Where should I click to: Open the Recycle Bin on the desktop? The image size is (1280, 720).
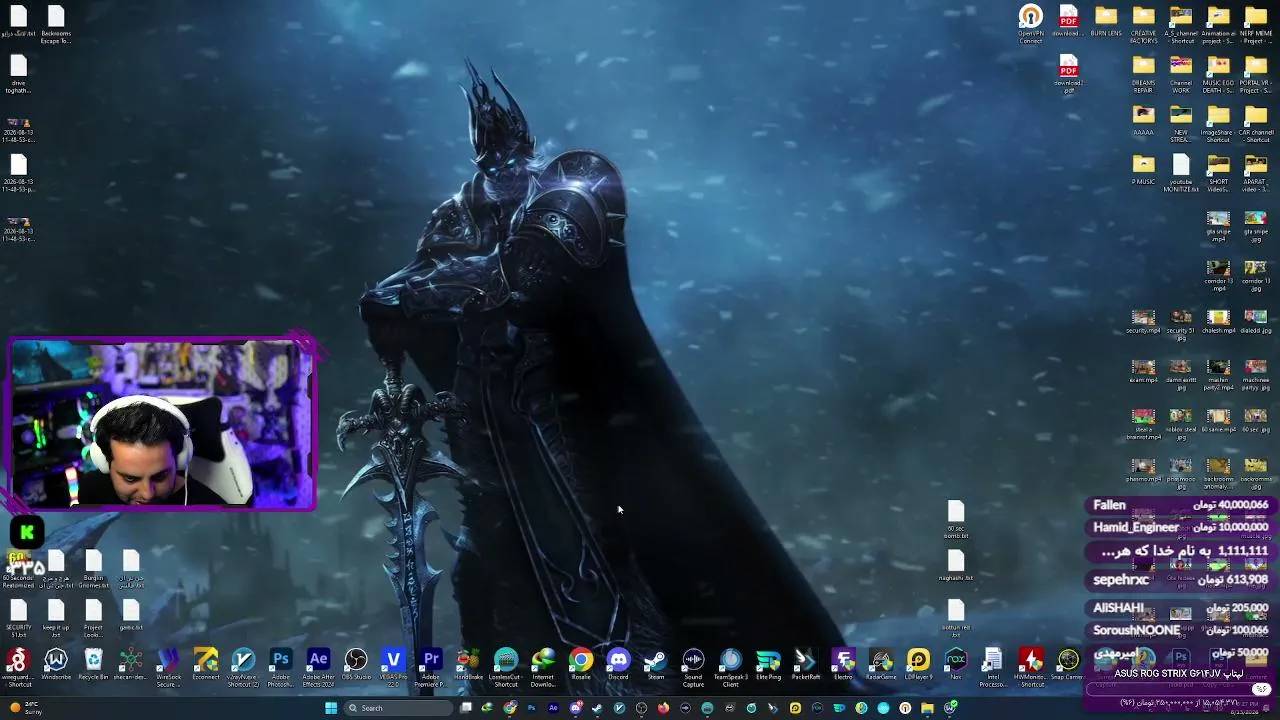pyautogui.click(x=93, y=666)
